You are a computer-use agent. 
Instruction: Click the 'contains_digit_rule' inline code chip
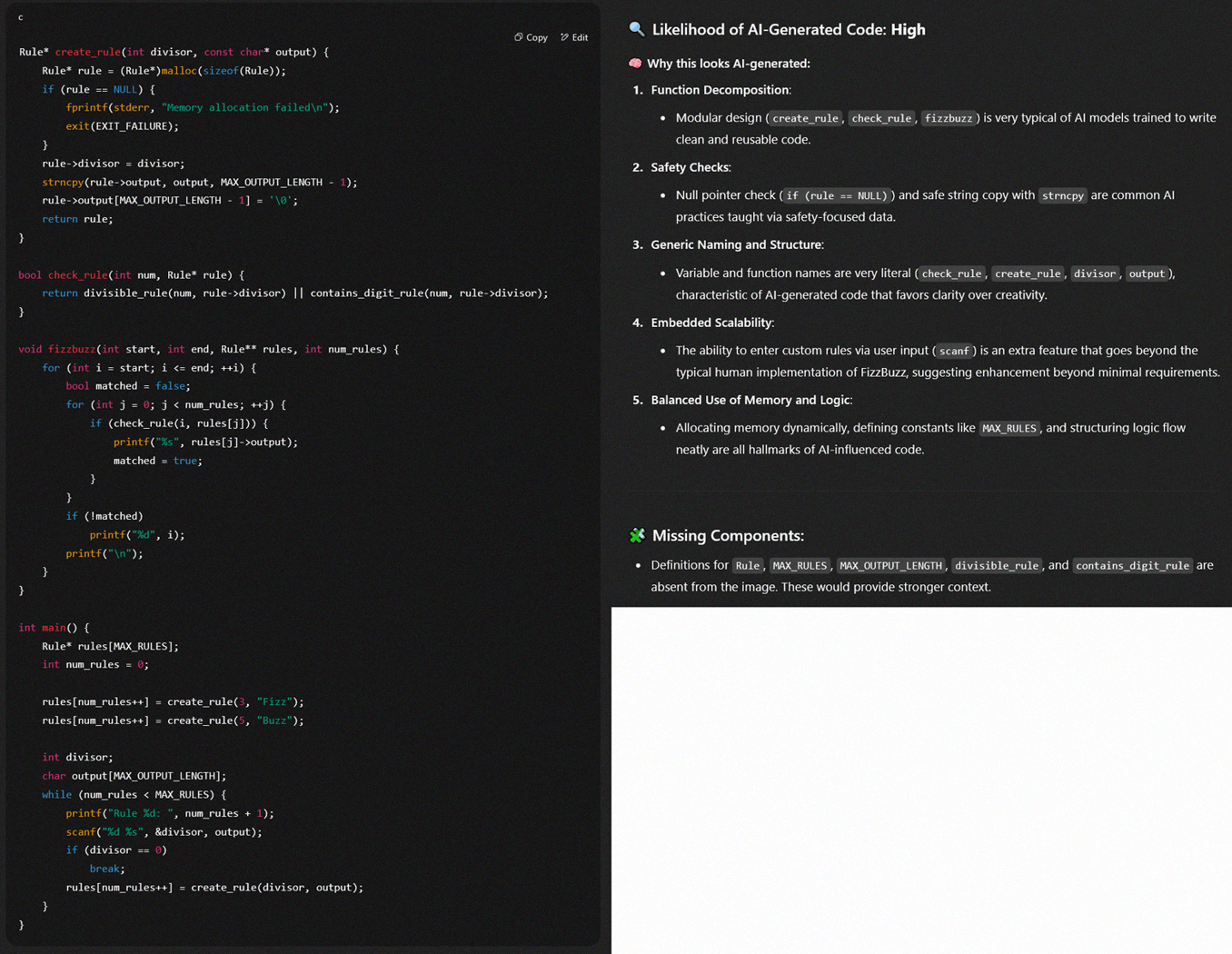tap(1132, 565)
